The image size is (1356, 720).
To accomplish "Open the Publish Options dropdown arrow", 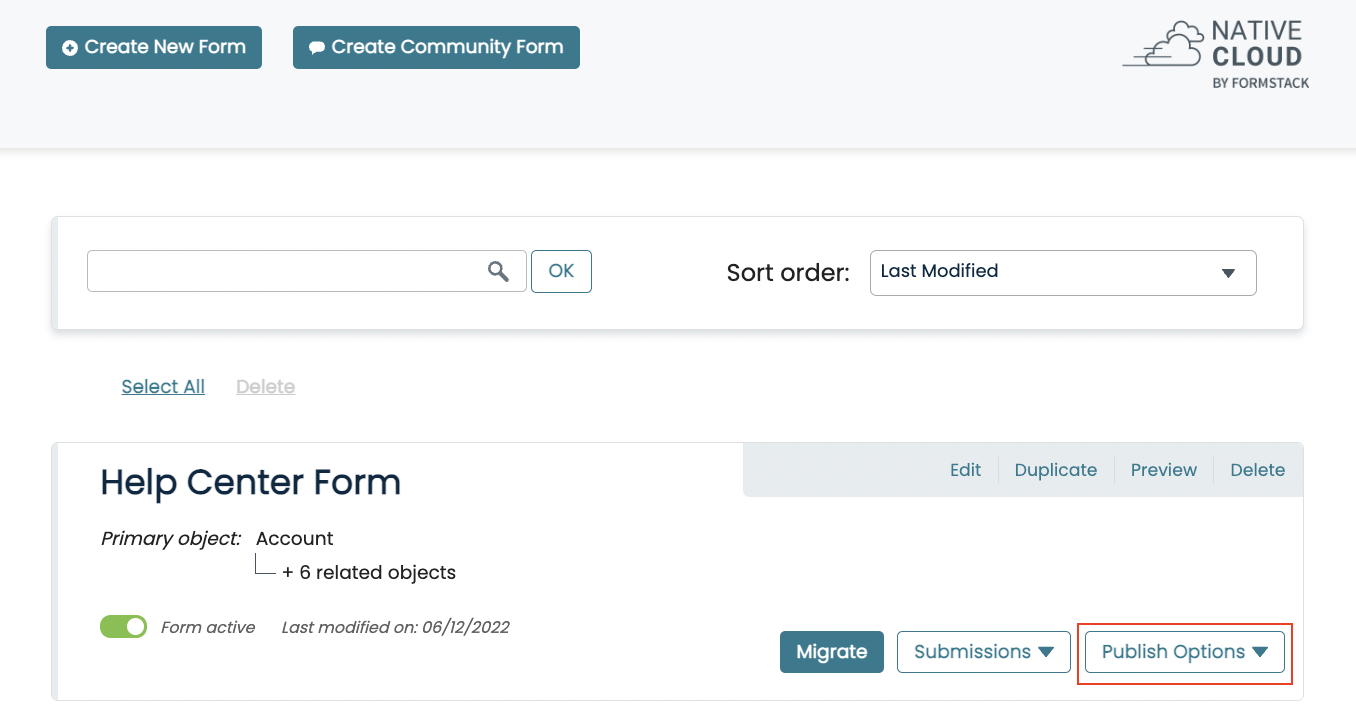I will point(1260,651).
